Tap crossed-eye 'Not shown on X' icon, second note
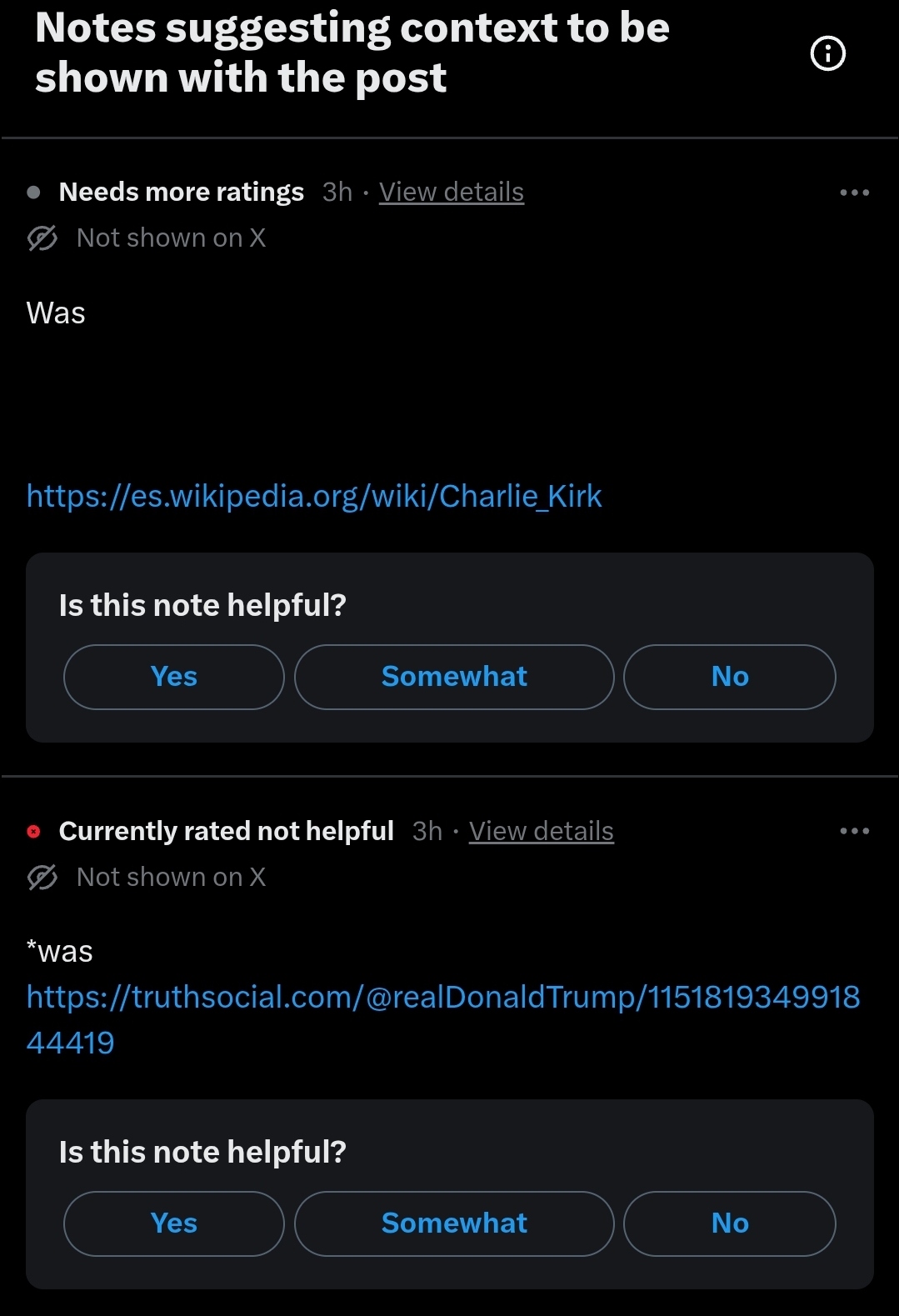The image size is (899, 1316). click(x=42, y=877)
